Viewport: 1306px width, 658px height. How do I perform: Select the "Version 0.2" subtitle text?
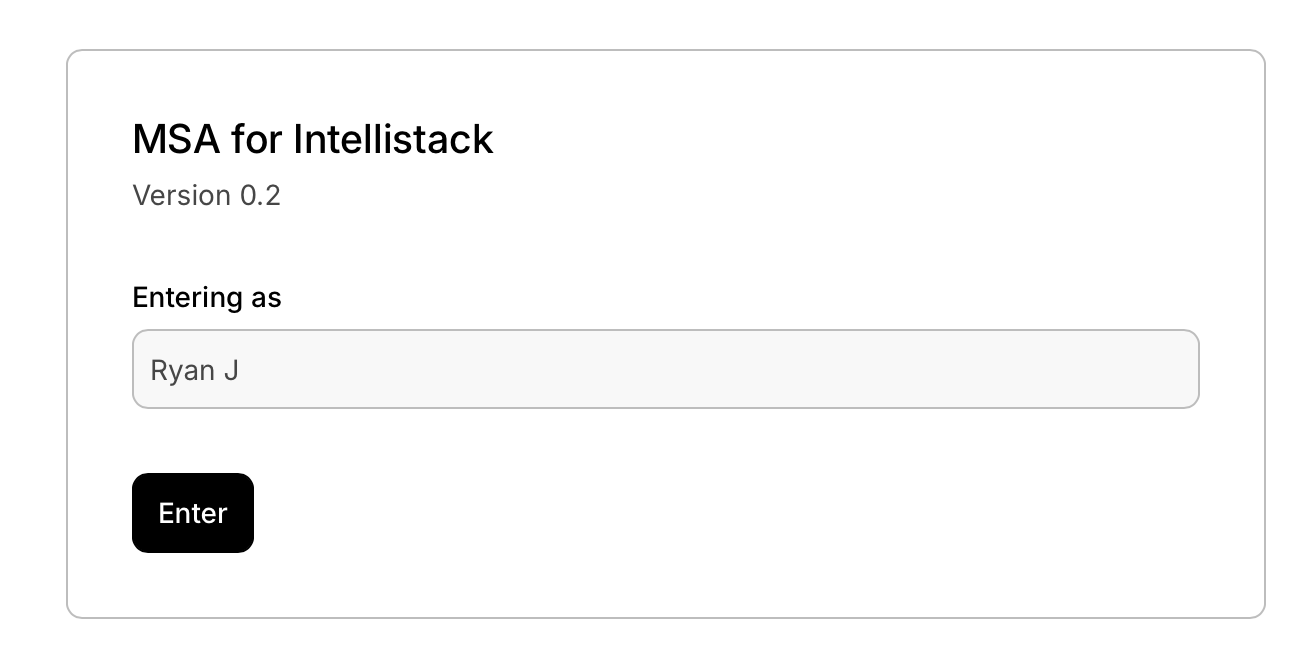pyautogui.click(x=207, y=195)
